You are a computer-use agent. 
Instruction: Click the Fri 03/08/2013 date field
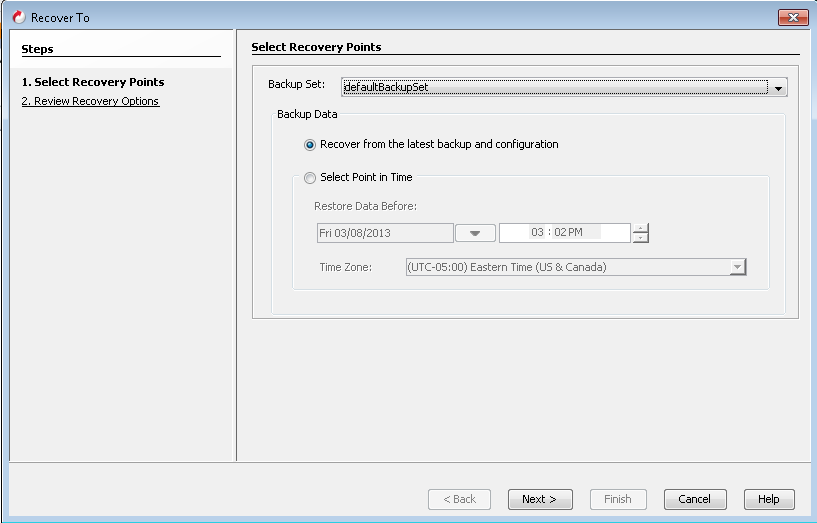click(x=385, y=233)
